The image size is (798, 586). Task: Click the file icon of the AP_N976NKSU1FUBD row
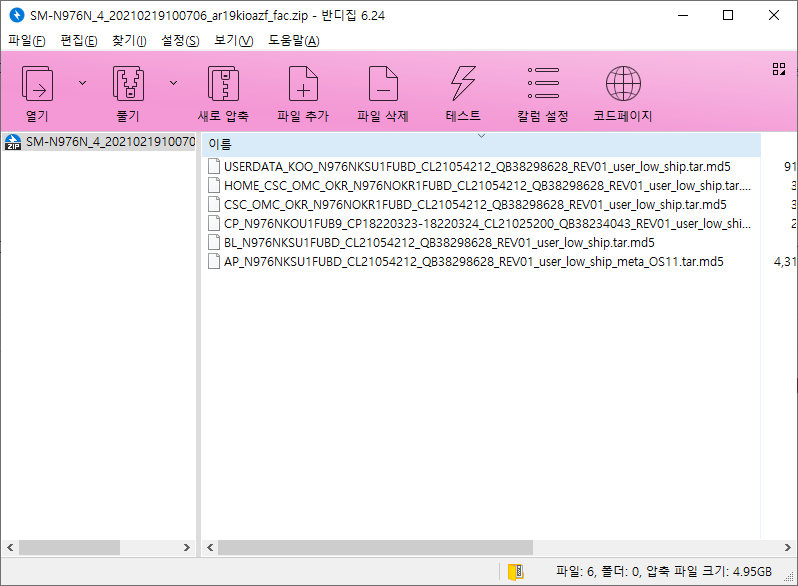pyautogui.click(x=214, y=262)
